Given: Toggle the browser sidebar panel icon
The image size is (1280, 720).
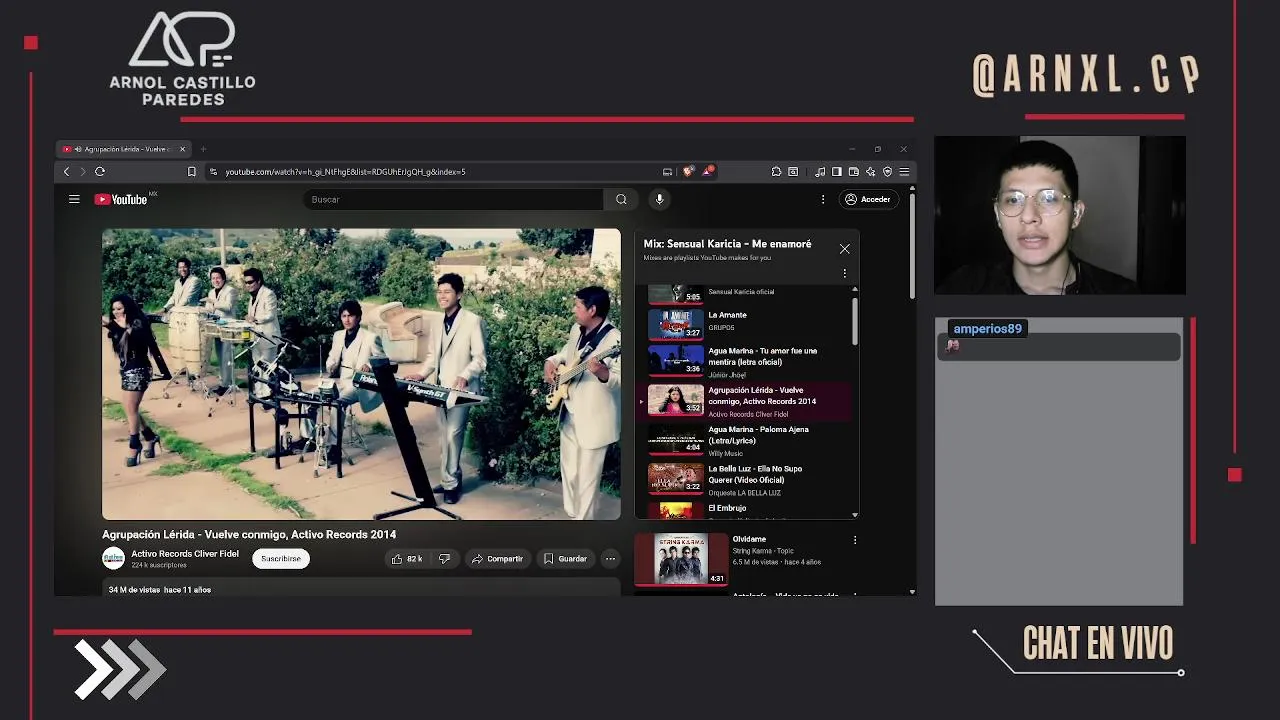Looking at the screenshot, I should click(837, 172).
